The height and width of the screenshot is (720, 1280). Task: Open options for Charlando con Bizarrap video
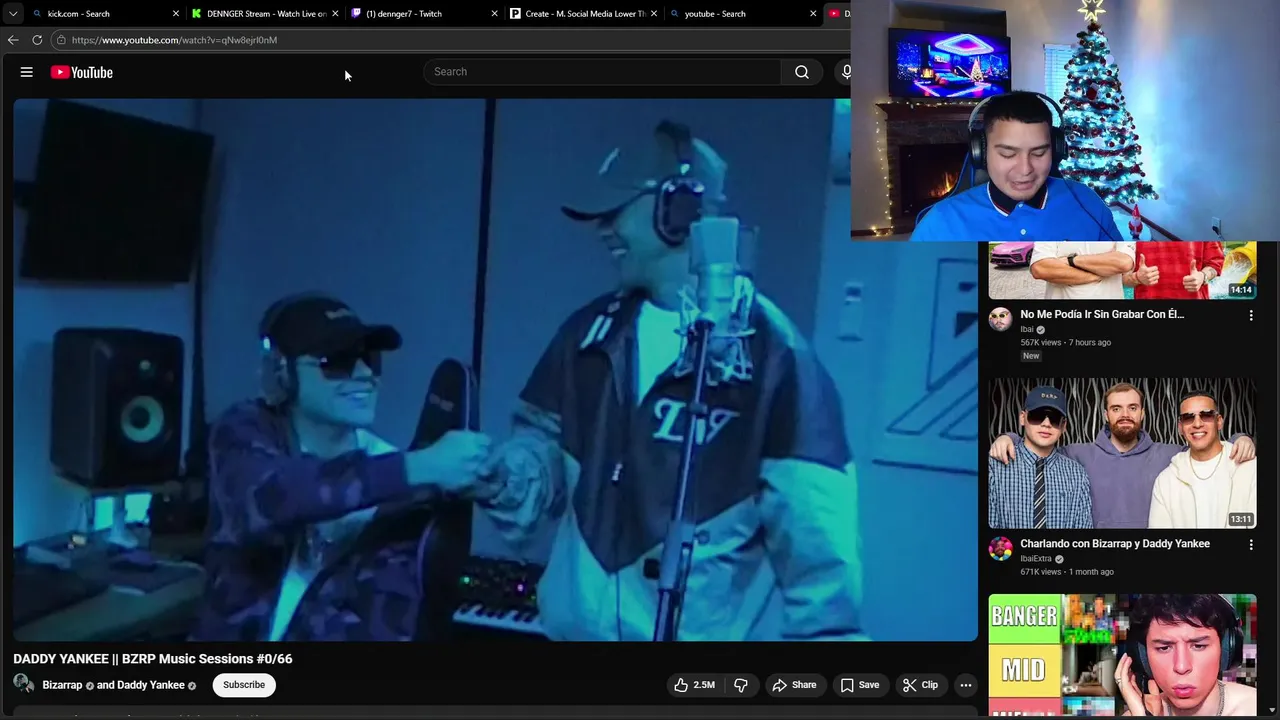click(1250, 545)
